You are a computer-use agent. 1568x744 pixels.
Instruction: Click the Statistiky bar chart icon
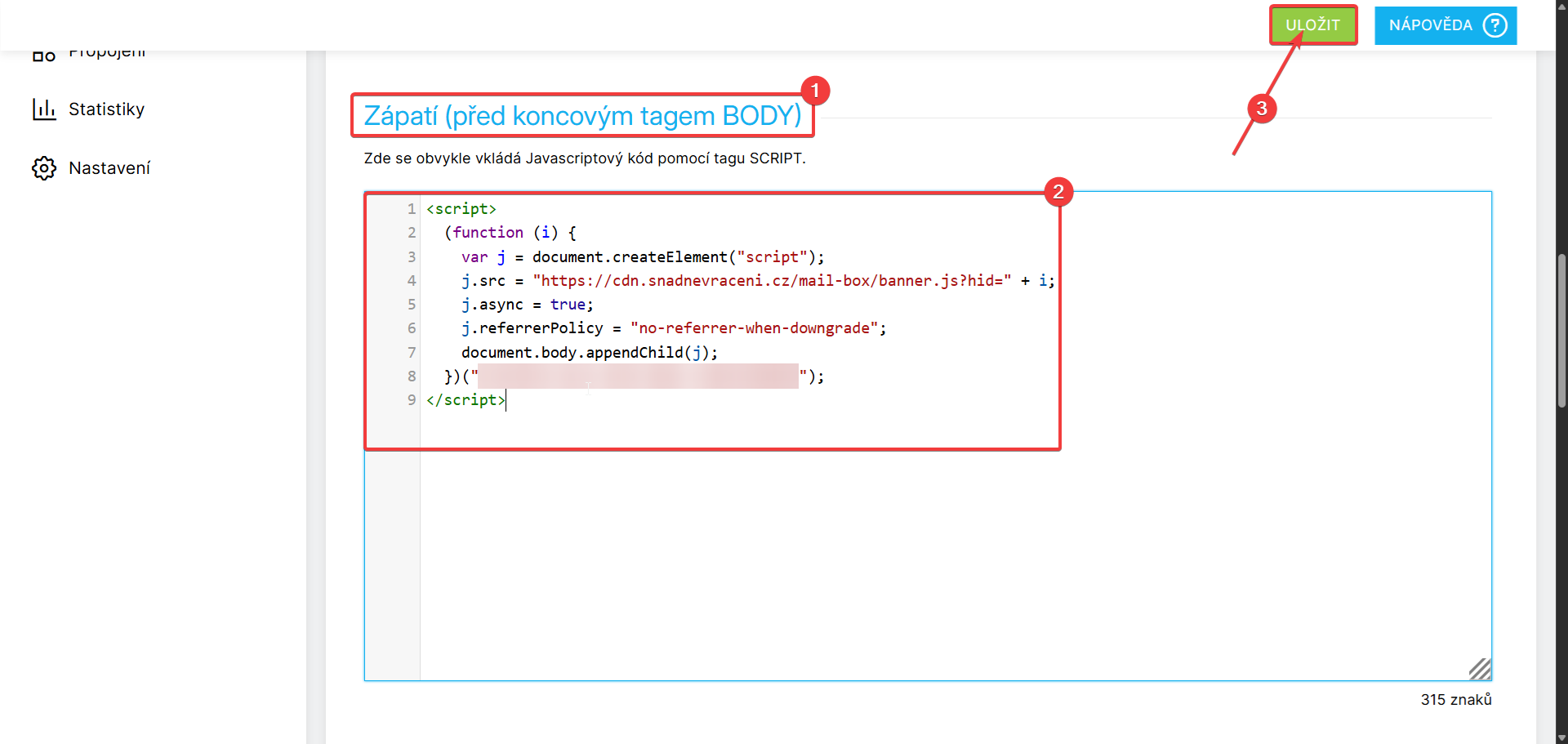click(44, 109)
